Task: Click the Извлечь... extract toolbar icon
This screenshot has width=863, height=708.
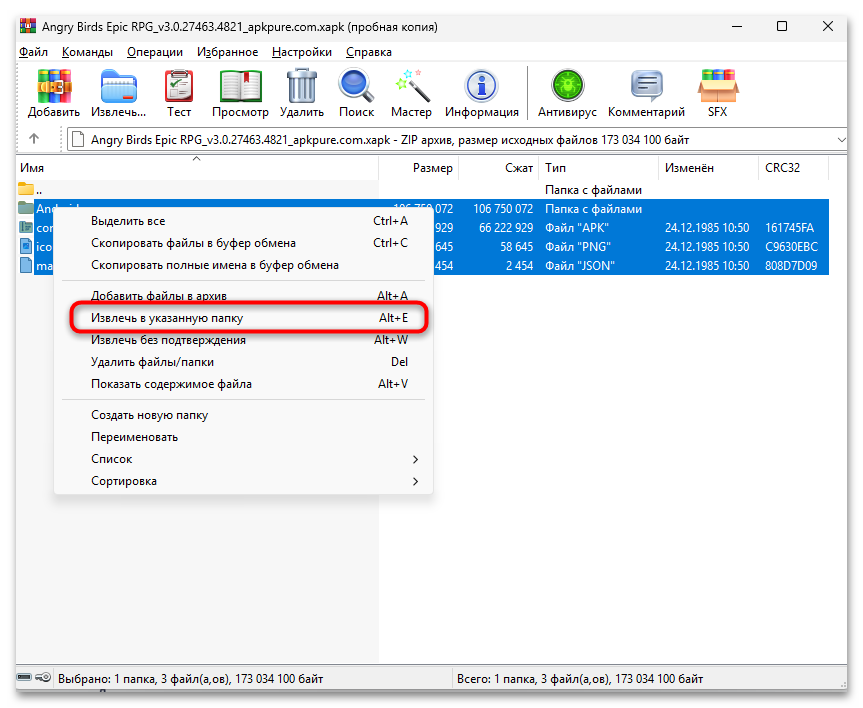Action: click(x=118, y=86)
